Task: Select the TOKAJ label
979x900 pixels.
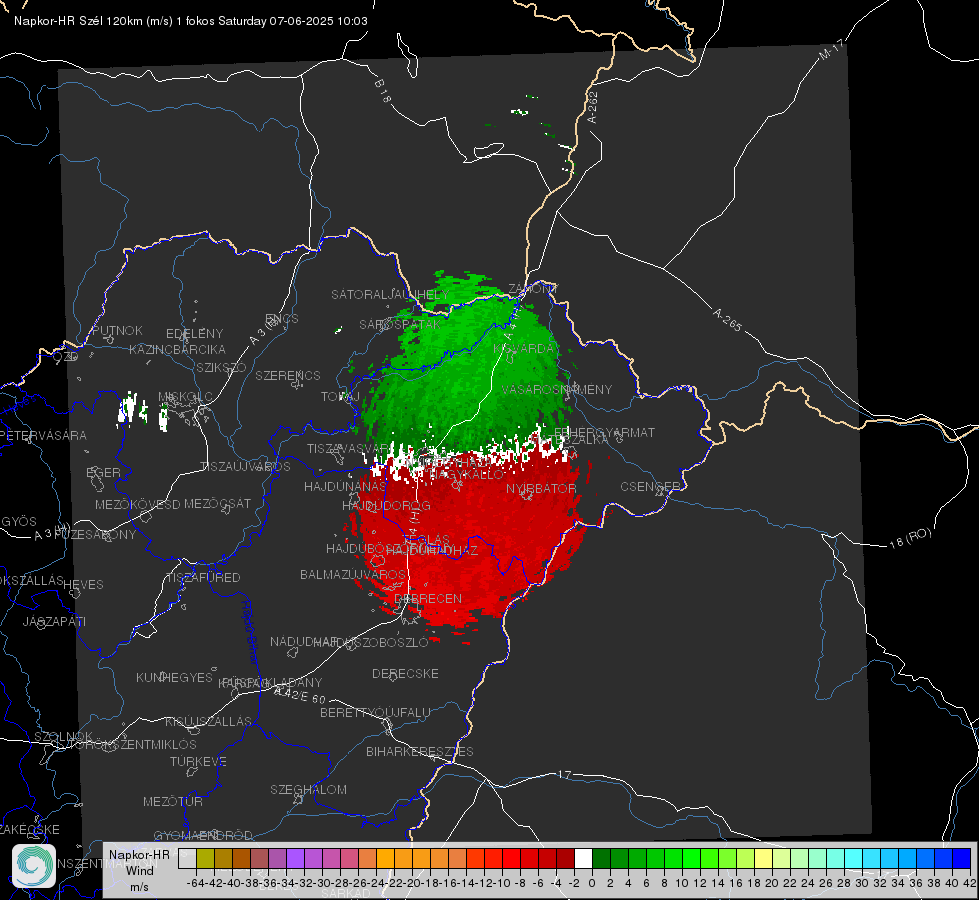Action: (340, 397)
